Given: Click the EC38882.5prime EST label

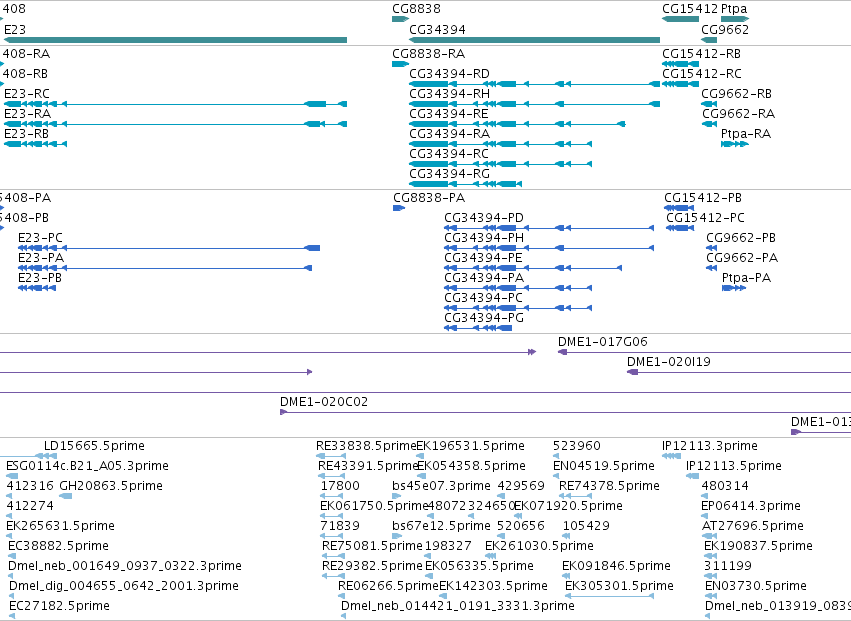Looking at the screenshot, I should point(59,546).
